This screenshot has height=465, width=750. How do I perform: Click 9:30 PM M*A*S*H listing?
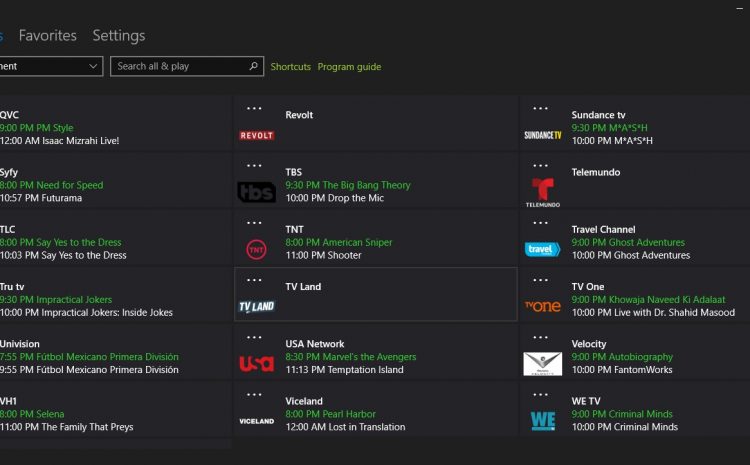(x=609, y=128)
